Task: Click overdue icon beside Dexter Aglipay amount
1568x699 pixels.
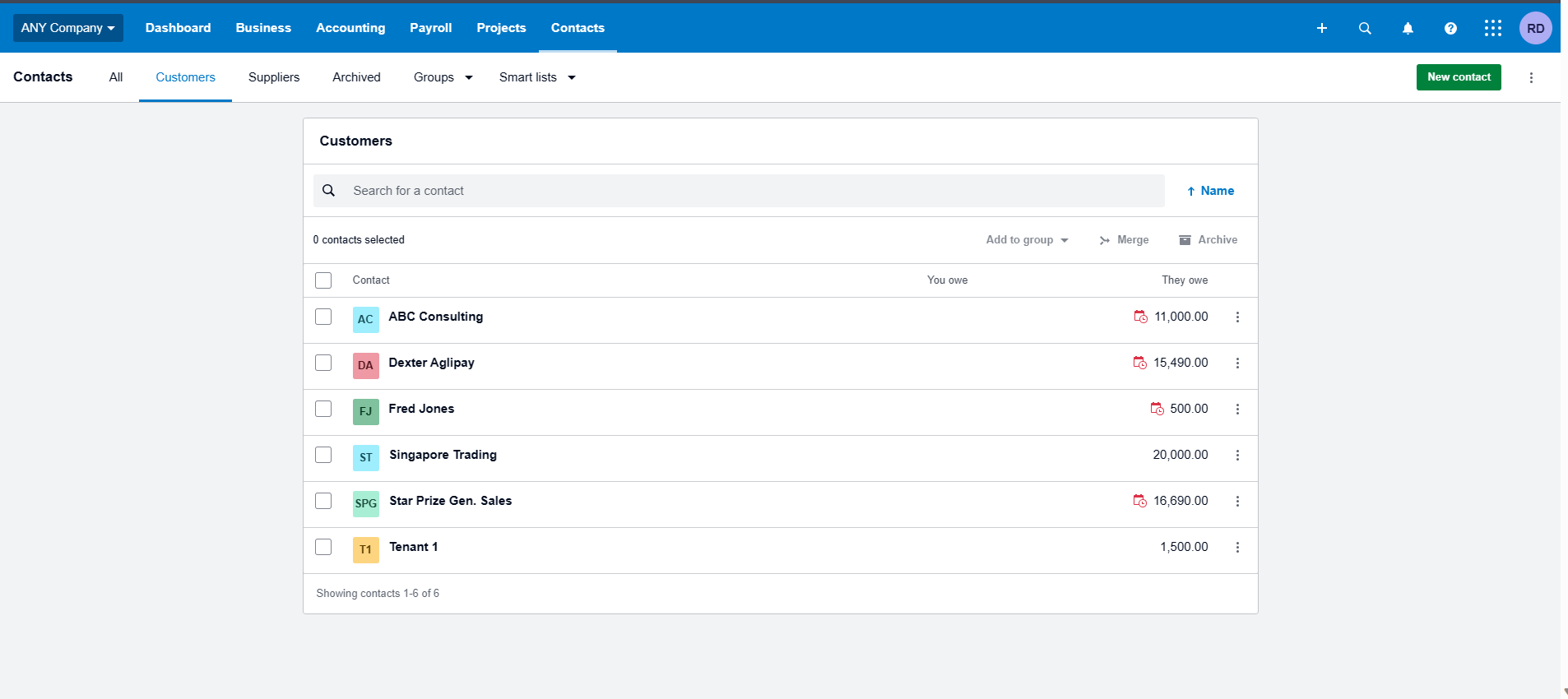Action: tap(1140, 363)
